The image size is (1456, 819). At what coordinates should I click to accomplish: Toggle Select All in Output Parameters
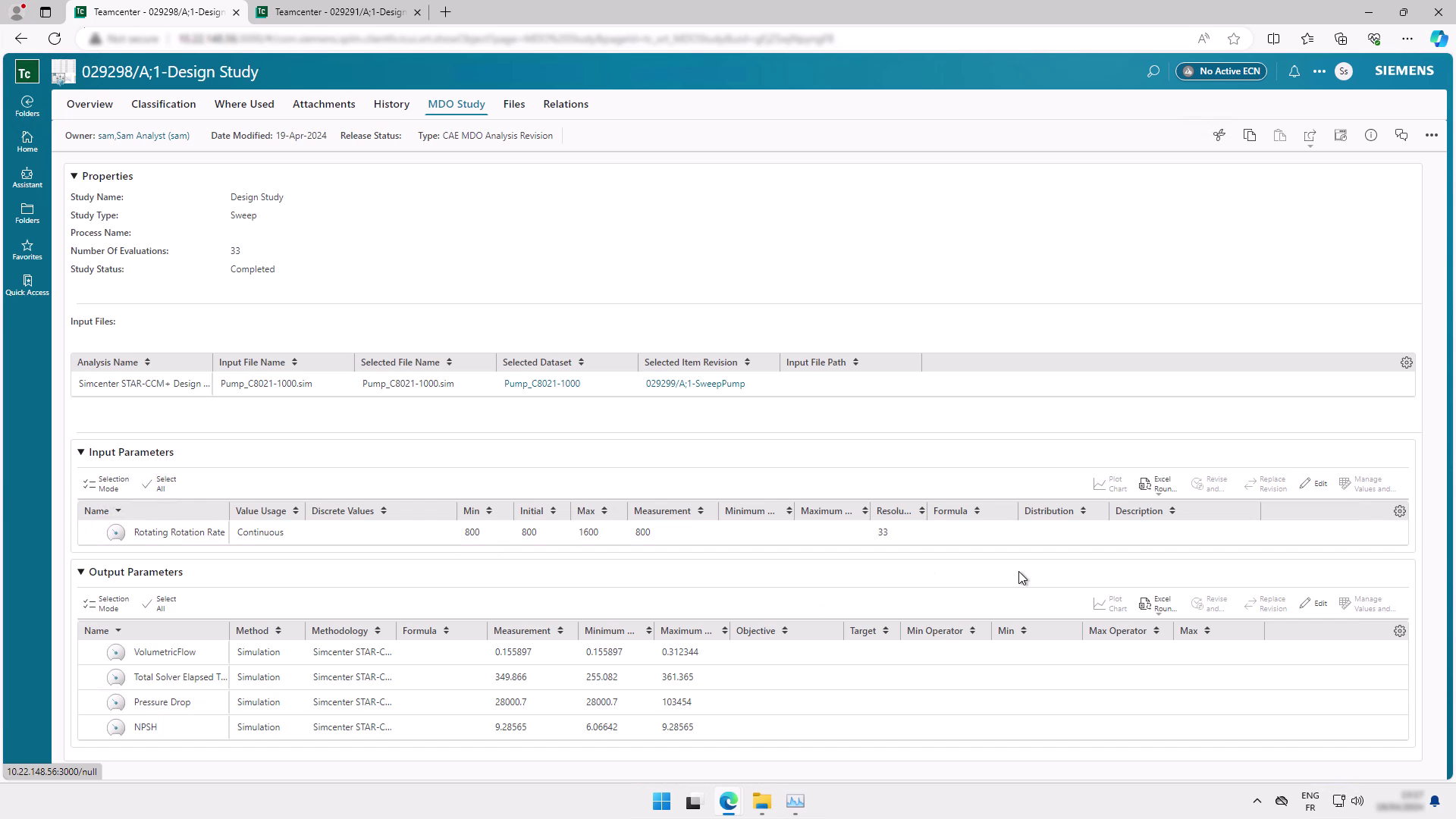pyautogui.click(x=160, y=603)
